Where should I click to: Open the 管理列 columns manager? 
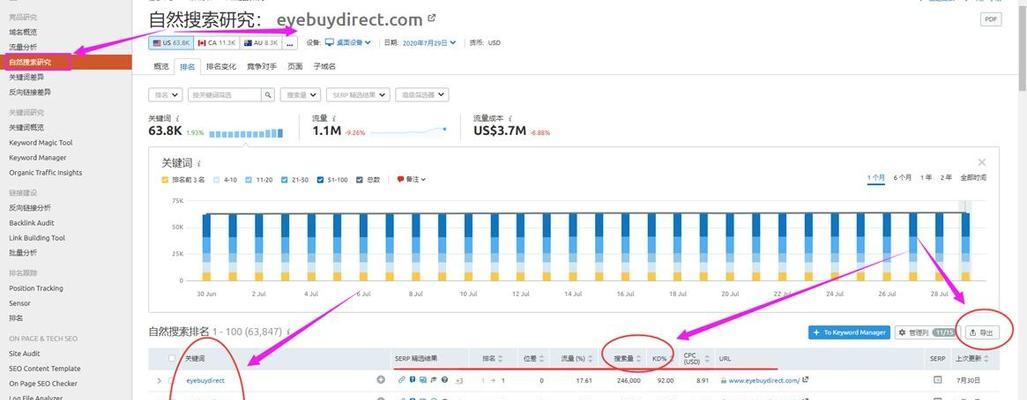click(x=927, y=333)
